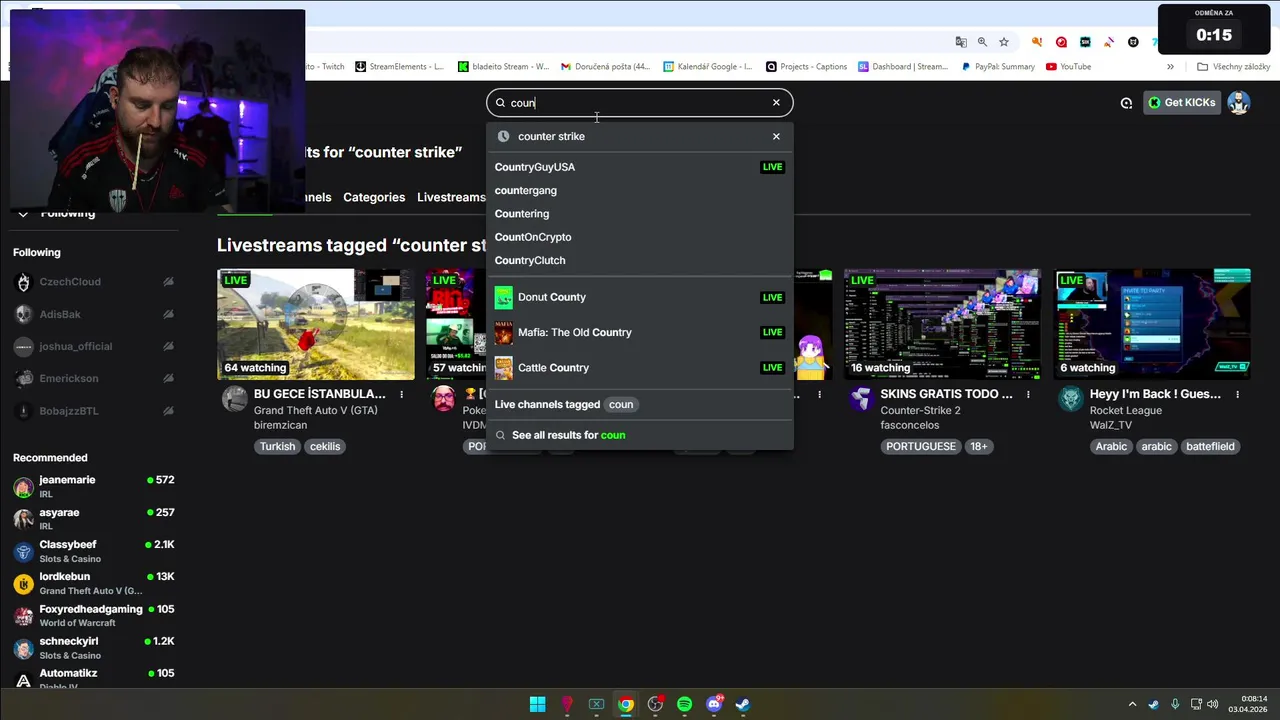Open Mafia: The Old Country category
Viewport: 1280px width, 720px height.
pos(640,332)
